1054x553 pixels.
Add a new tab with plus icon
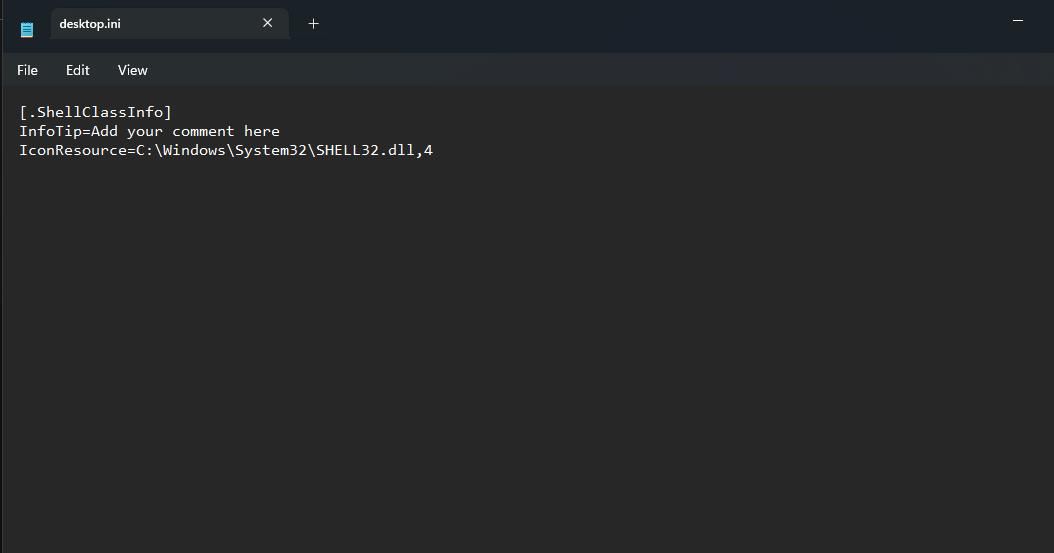(313, 23)
